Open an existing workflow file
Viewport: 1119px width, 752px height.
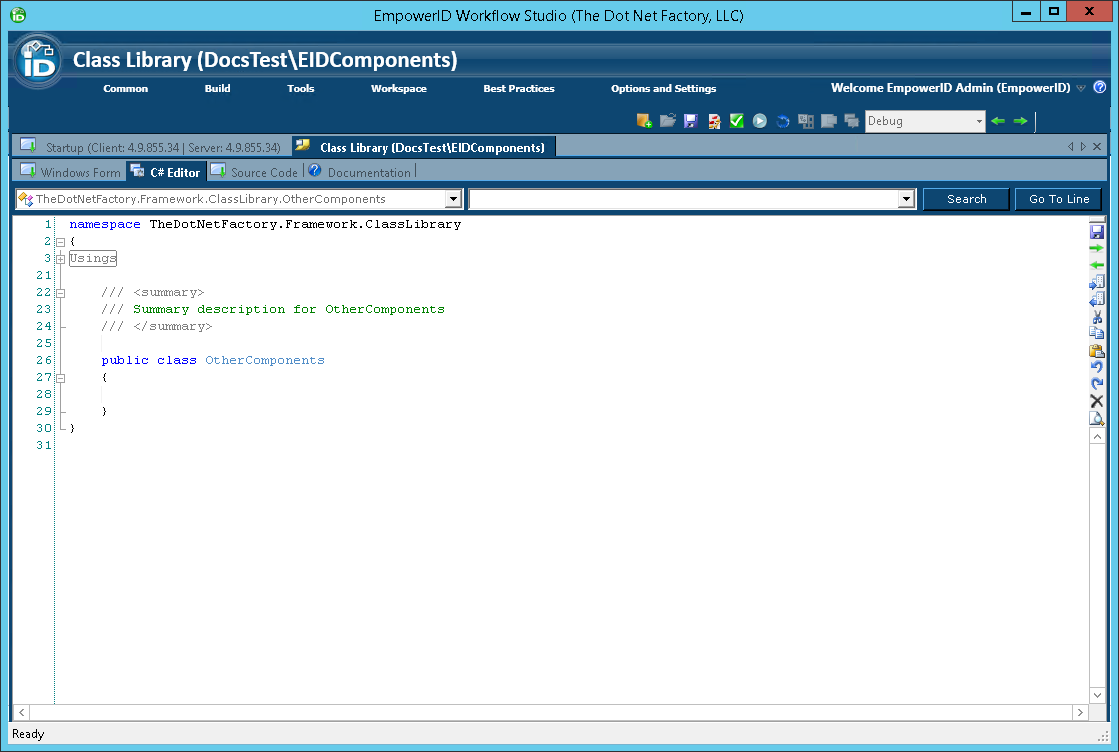coord(668,121)
